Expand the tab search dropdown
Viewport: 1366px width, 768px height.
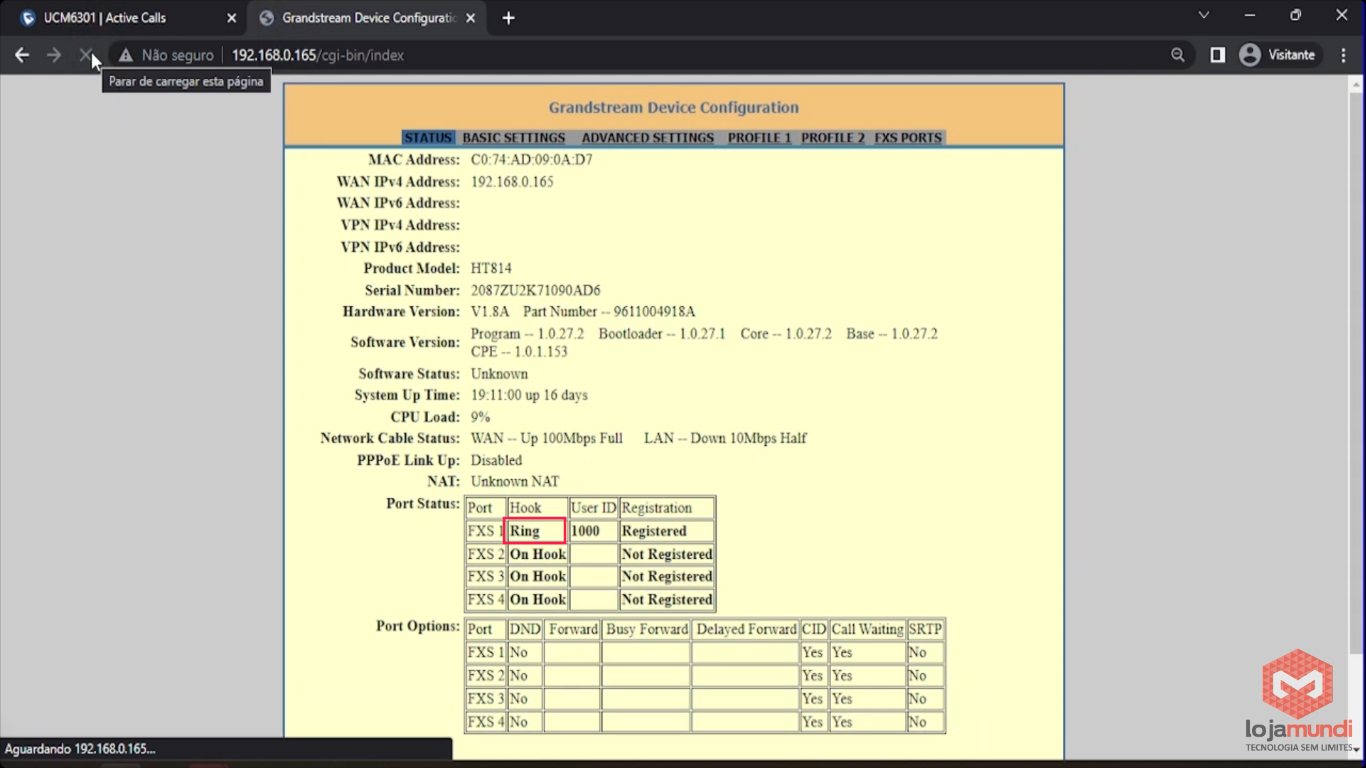pos(1204,16)
